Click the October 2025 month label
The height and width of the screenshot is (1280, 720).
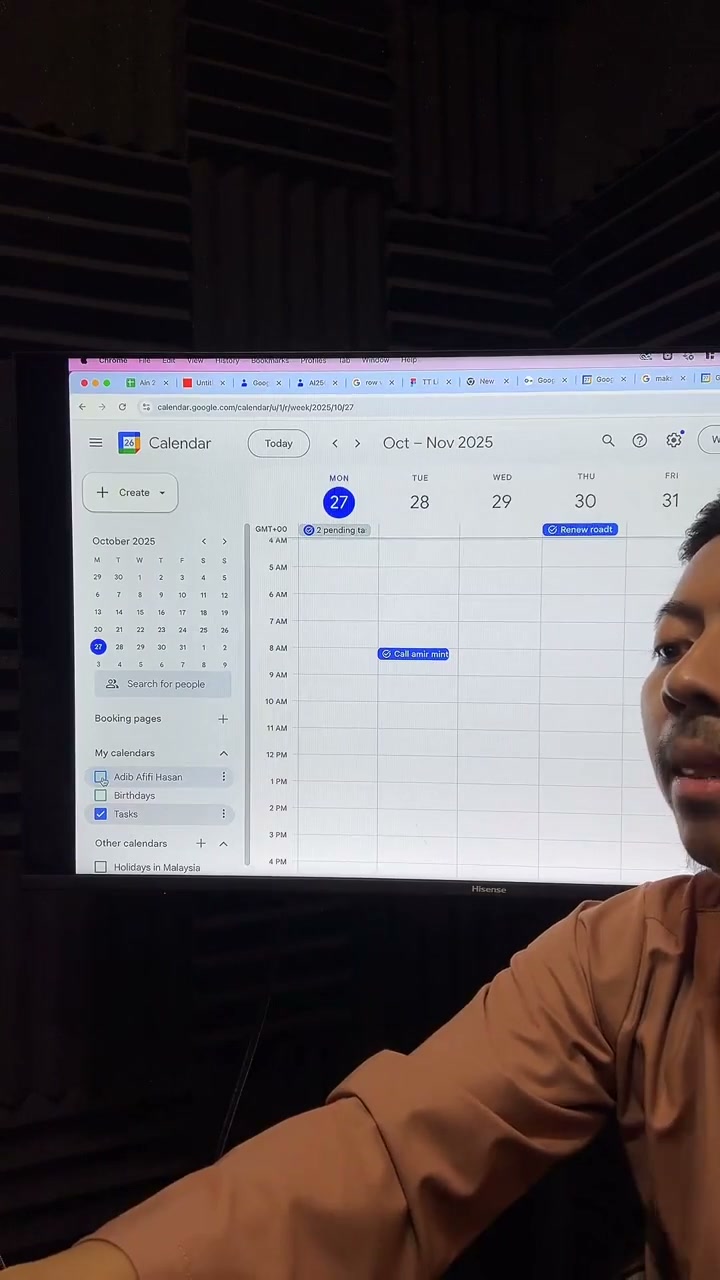click(124, 541)
